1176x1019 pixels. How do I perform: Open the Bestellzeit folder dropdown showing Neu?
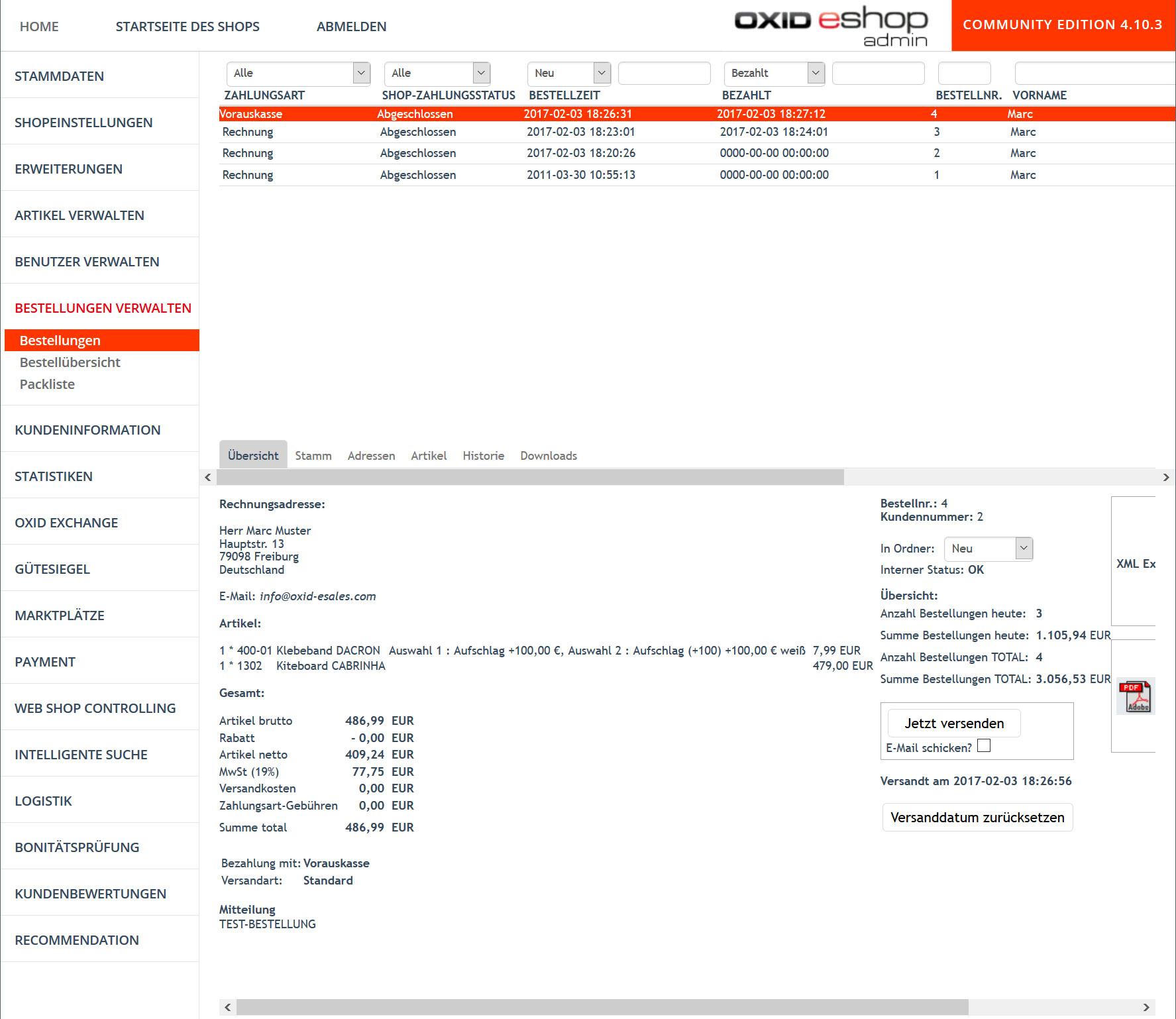pos(569,73)
